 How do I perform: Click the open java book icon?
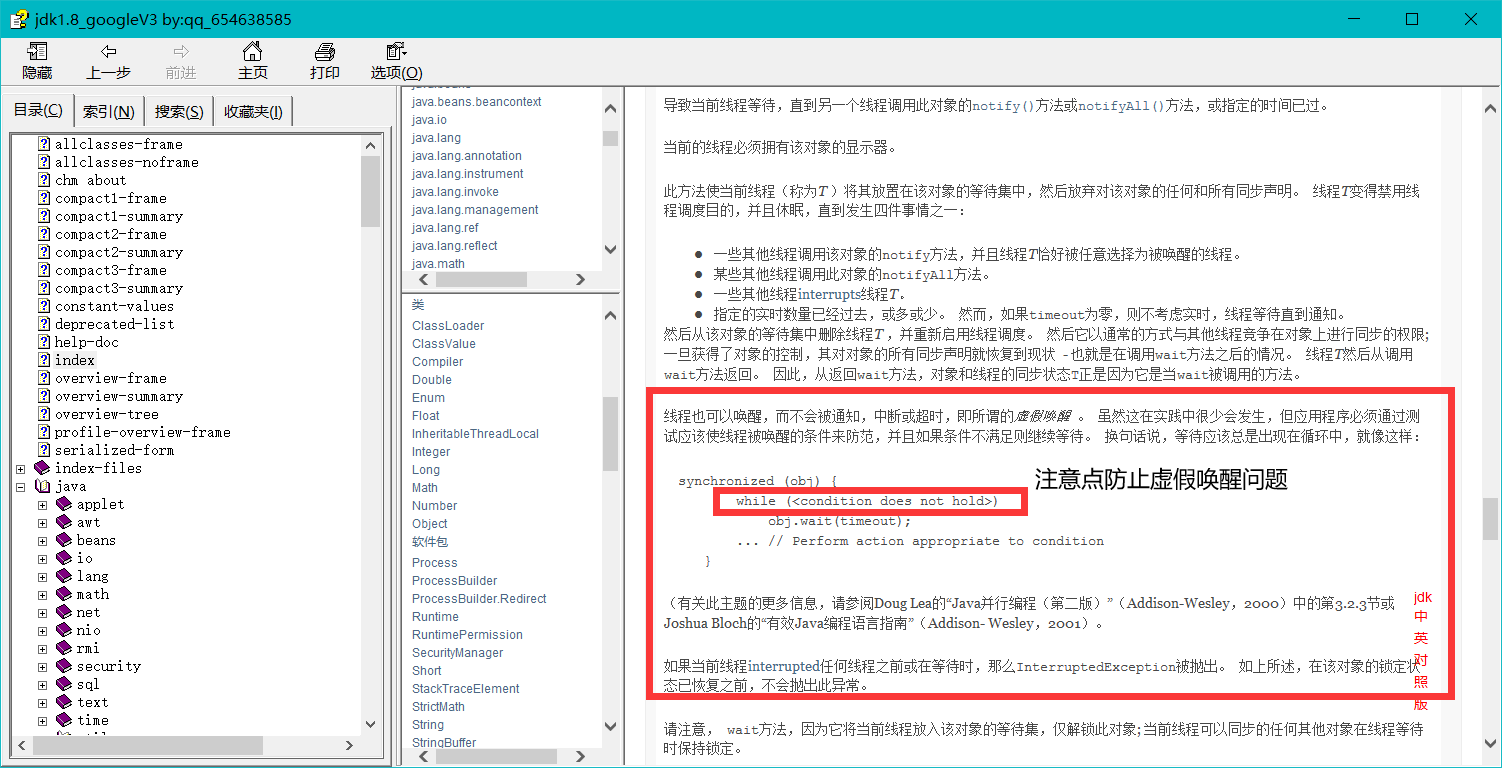(x=42, y=486)
